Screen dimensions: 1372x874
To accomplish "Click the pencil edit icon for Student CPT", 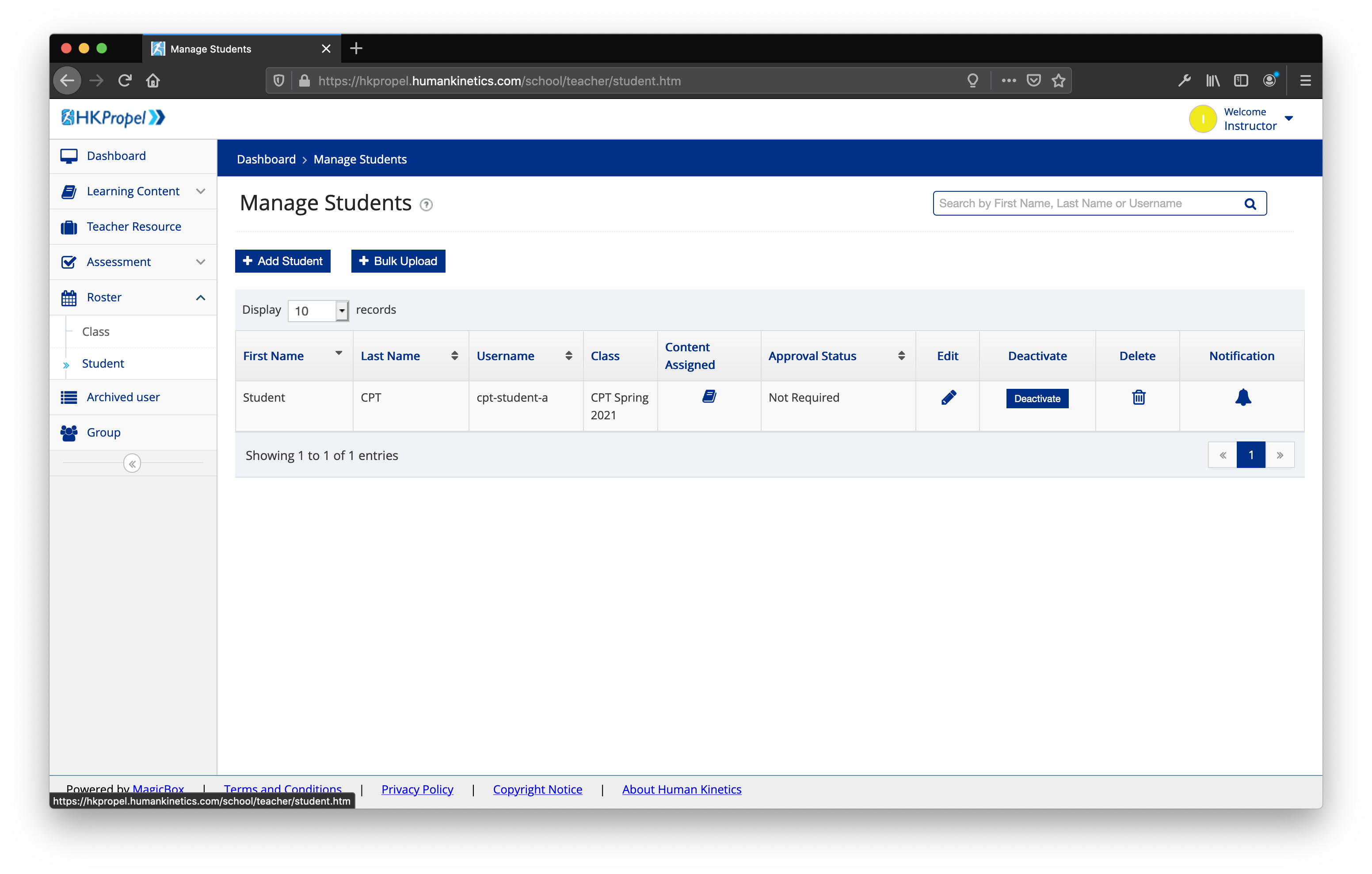I will 948,397.
